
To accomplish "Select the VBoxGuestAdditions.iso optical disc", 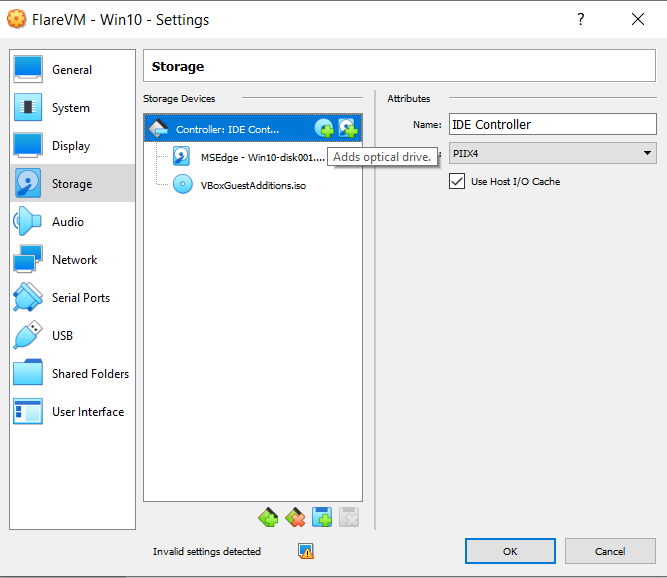I will coord(252,185).
